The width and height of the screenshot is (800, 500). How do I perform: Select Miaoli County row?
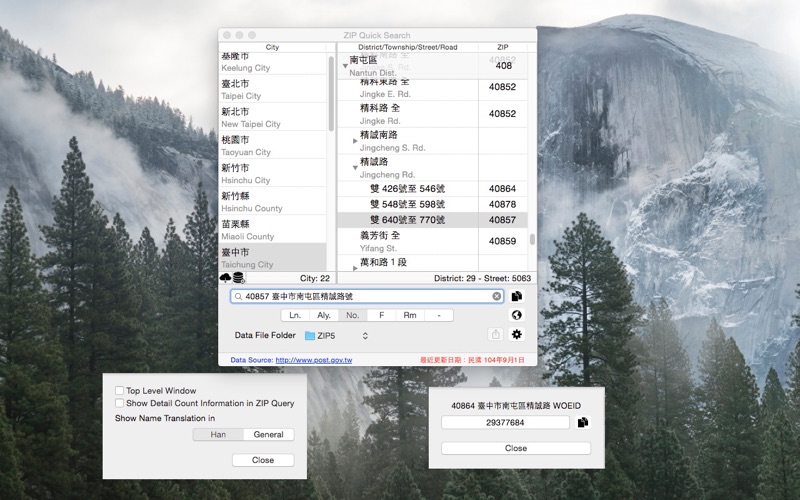(272, 229)
